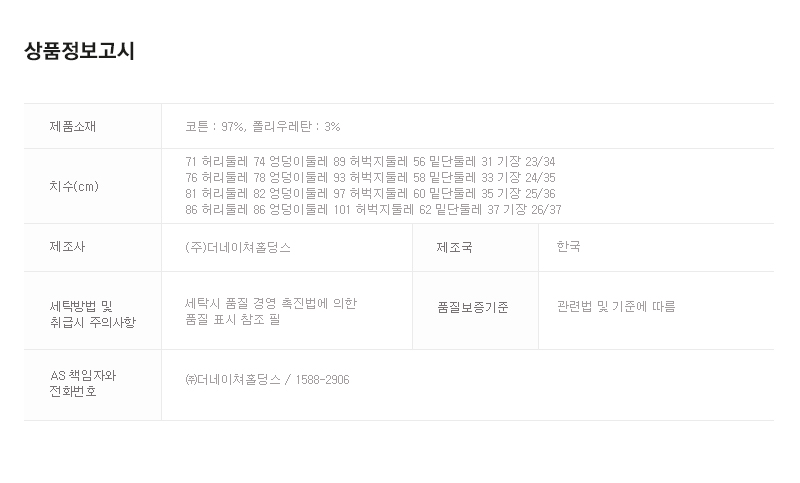This screenshot has height=483, width=800.
Task: Click the size line starting with 81 허리둘레
Action: [370, 194]
